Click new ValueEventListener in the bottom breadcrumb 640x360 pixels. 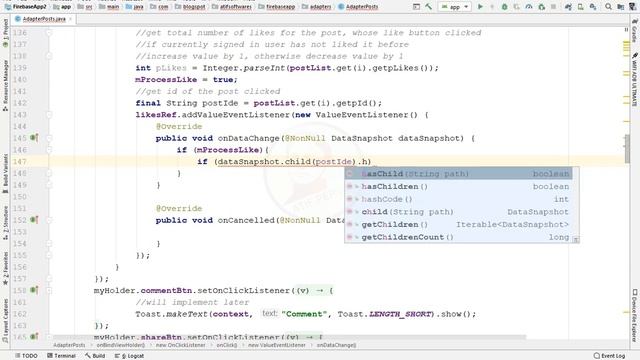point(277,345)
